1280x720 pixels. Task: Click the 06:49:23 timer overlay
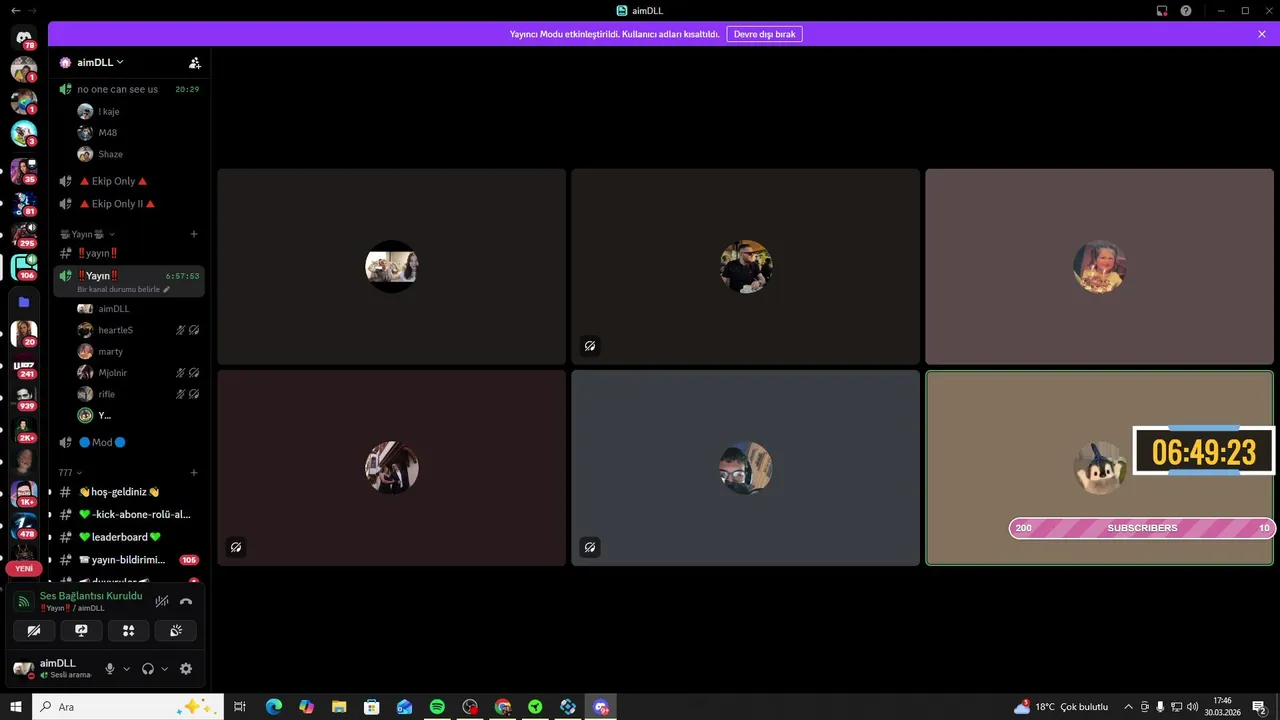tap(1204, 451)
